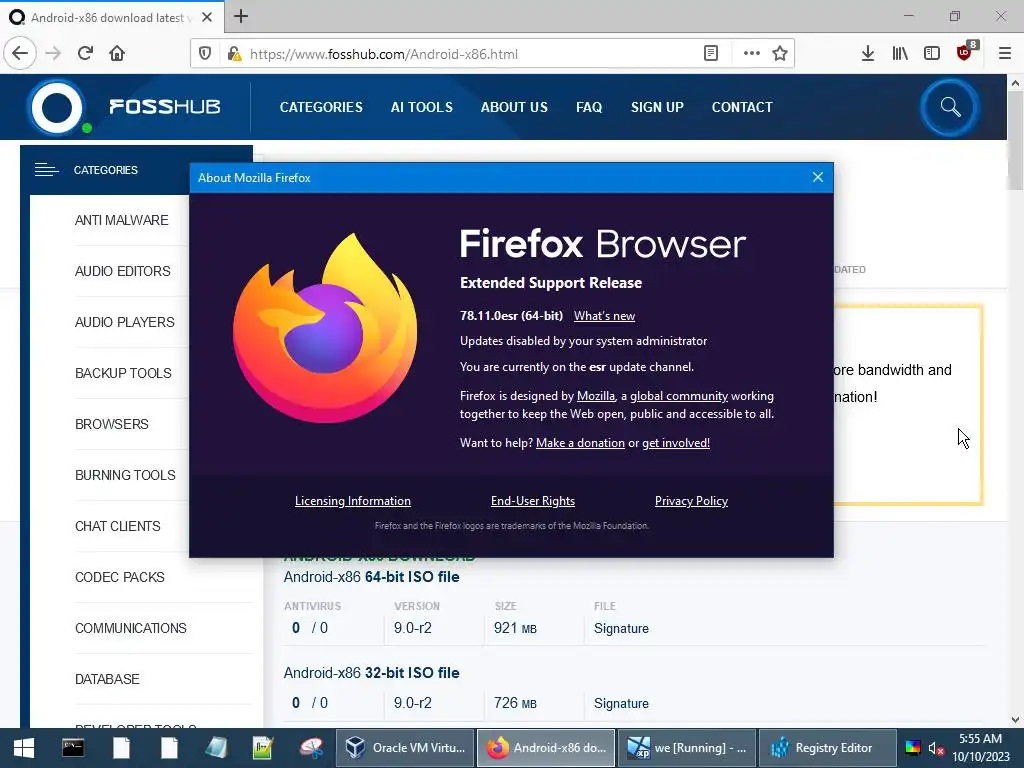Select AUDIO PLAYERS category in sidebar
The height and width of the screenshot is (768, 1024).
[x=125, y=322]
